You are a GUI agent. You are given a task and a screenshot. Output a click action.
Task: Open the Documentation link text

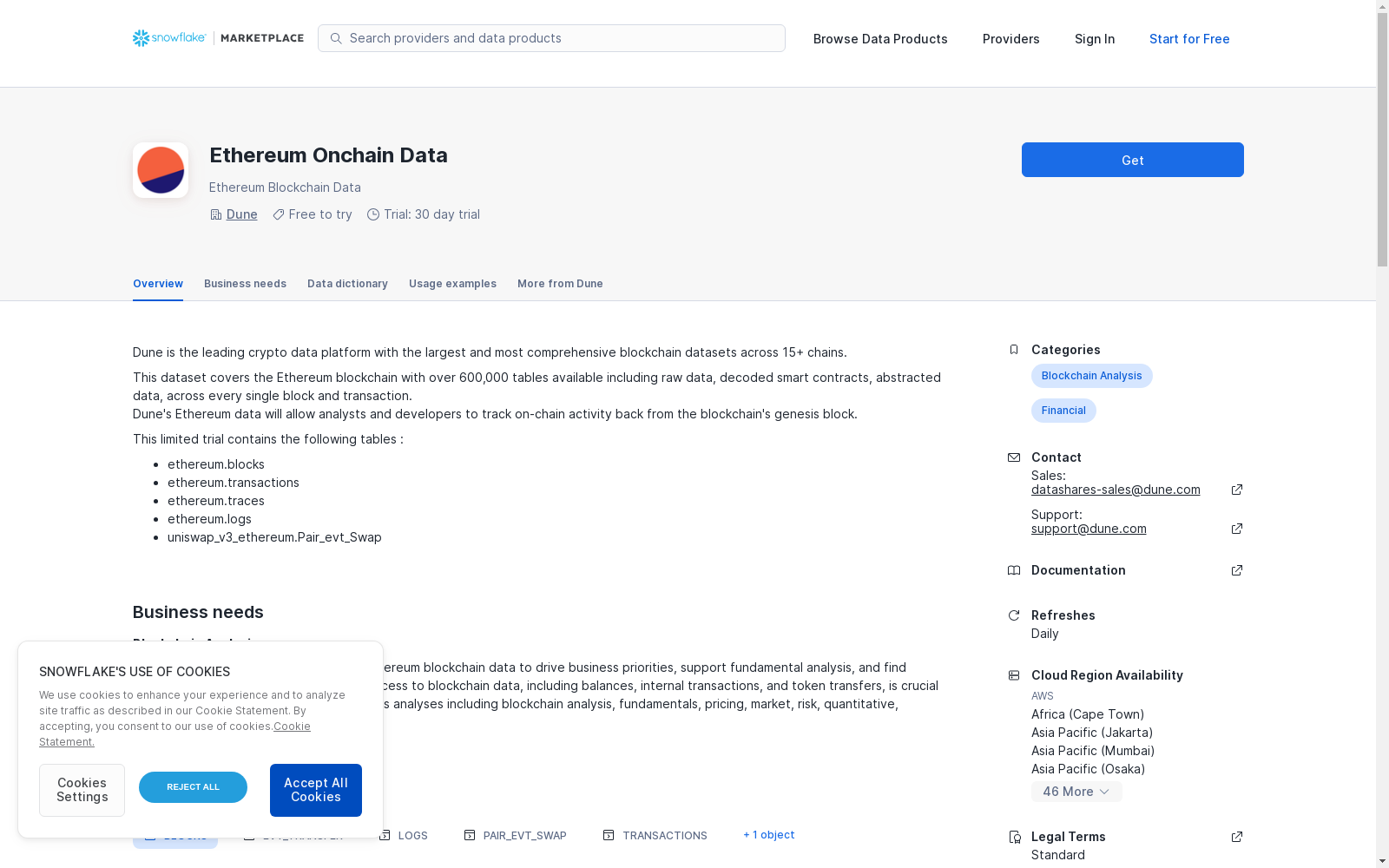click(1078, 570)
